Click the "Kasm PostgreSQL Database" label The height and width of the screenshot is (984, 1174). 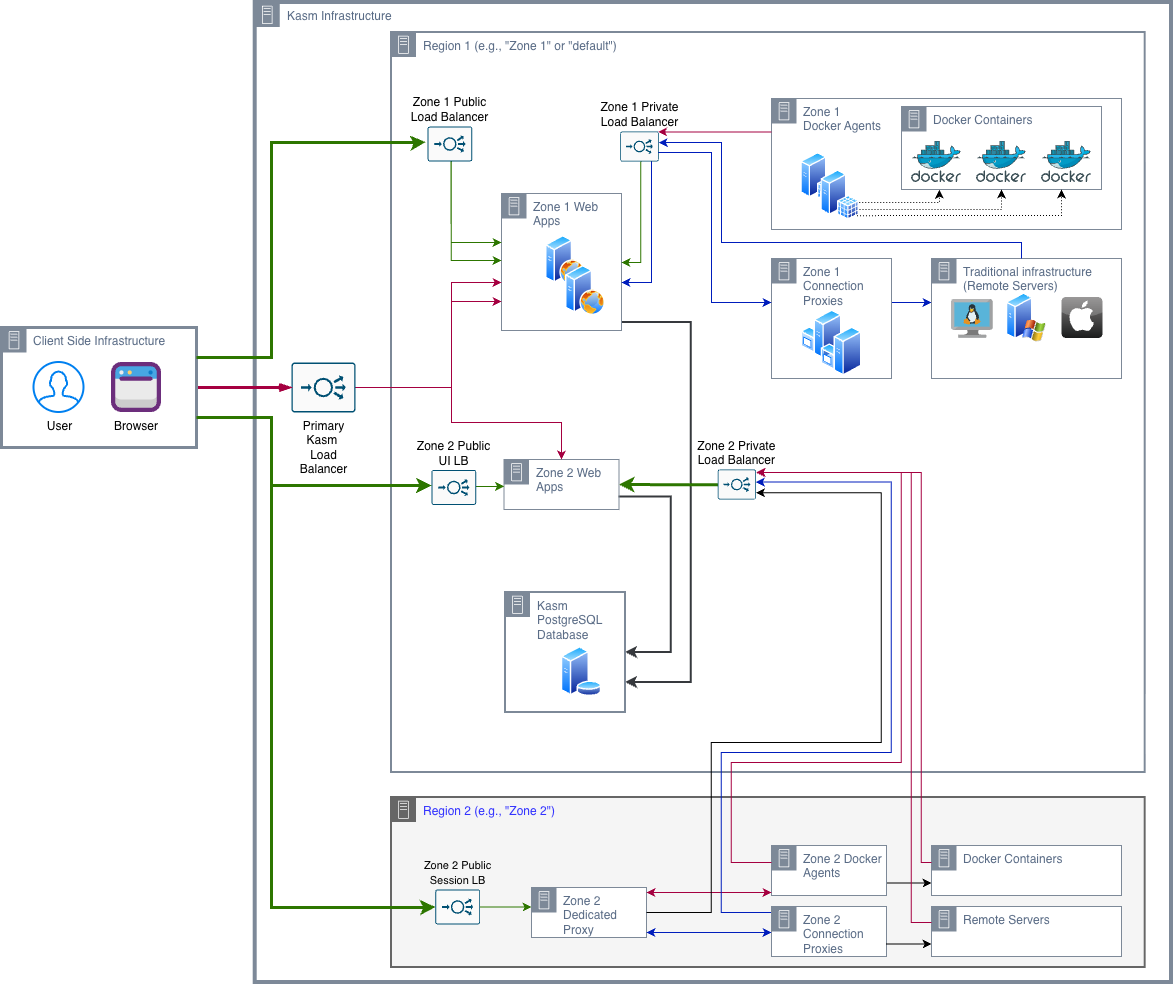[x=569, y=620]
